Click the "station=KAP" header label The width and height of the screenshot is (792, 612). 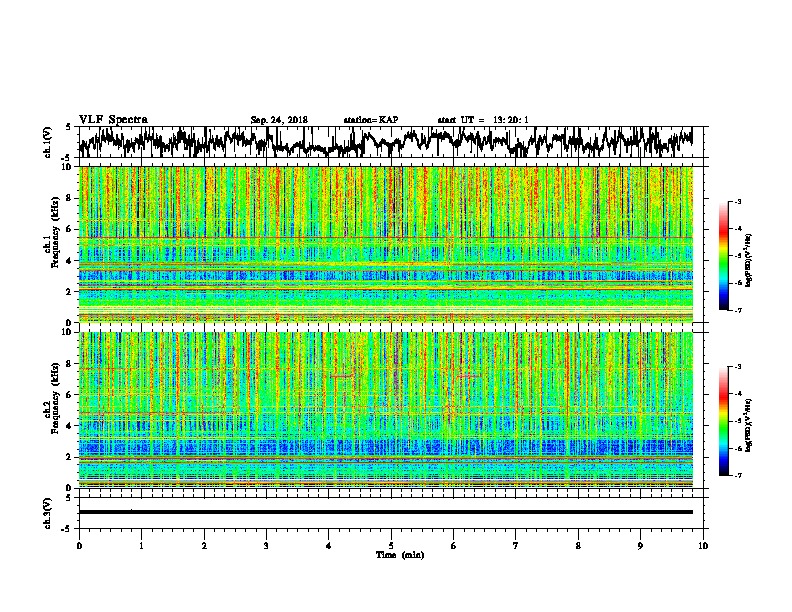[371, 120]
